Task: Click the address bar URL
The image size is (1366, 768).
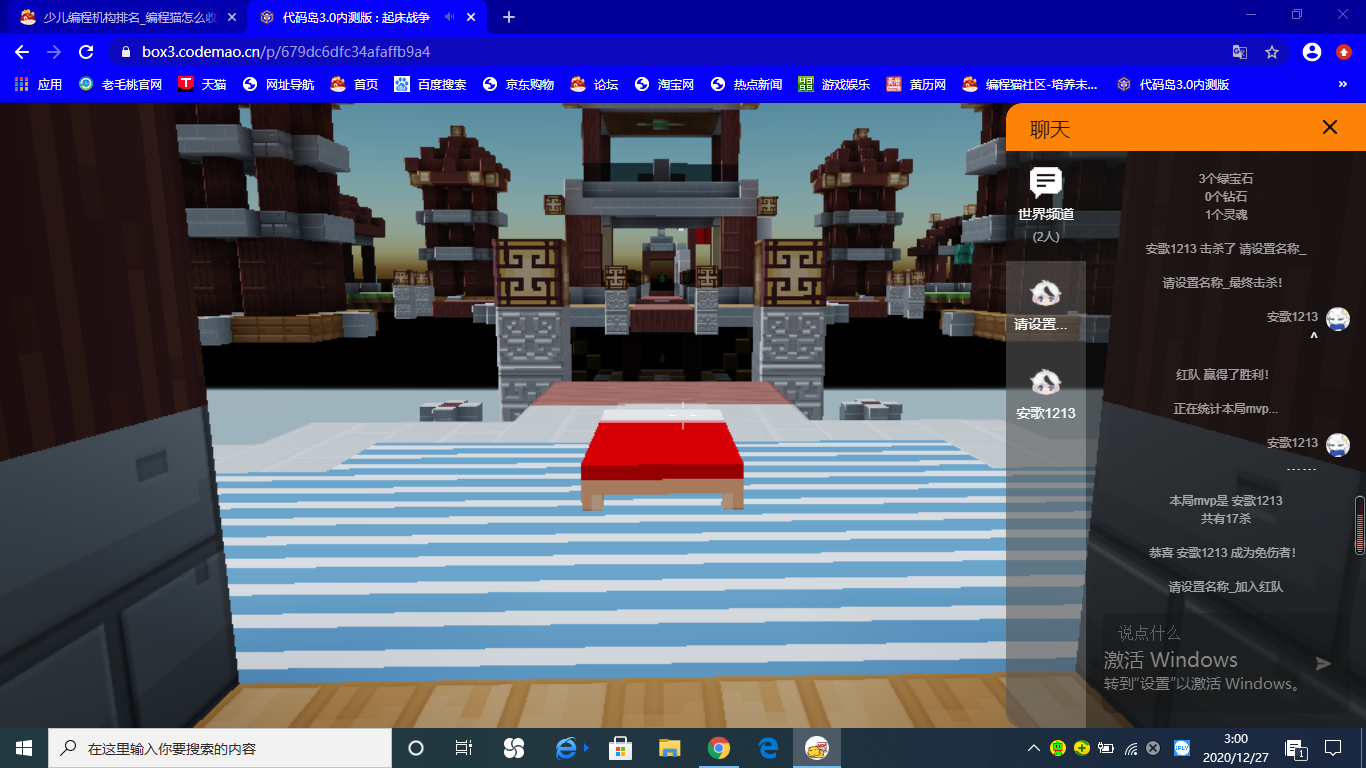Action: 286,52
